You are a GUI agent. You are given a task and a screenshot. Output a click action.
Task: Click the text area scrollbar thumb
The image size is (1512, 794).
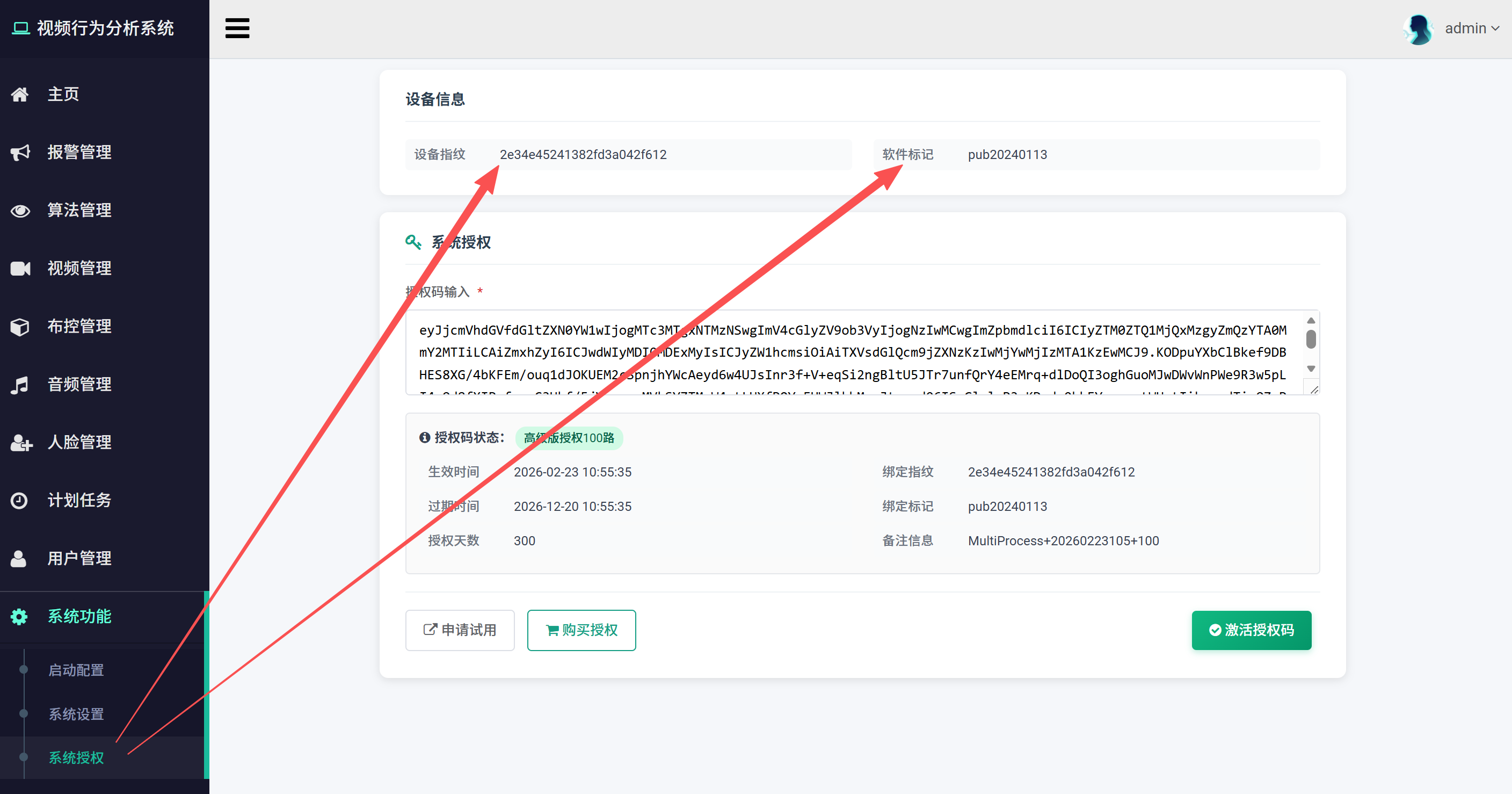point(1311,340)
